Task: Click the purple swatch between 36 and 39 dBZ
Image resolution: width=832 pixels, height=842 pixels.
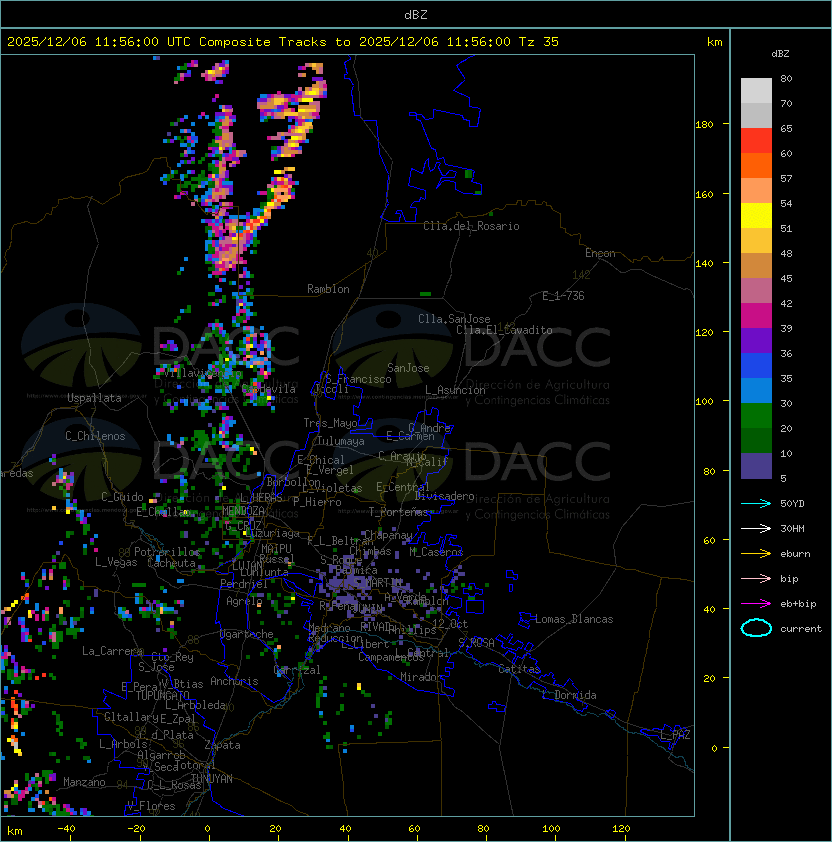Action: pyautogui.click(x=756, y=341)
